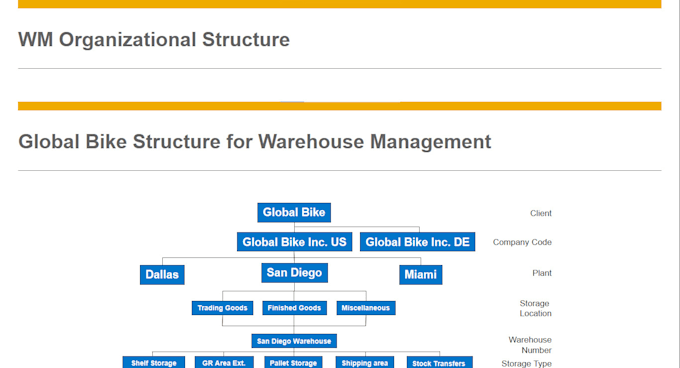680x368 pixels.
Task: Click the Dallas plant box
Action: (162, 275)
